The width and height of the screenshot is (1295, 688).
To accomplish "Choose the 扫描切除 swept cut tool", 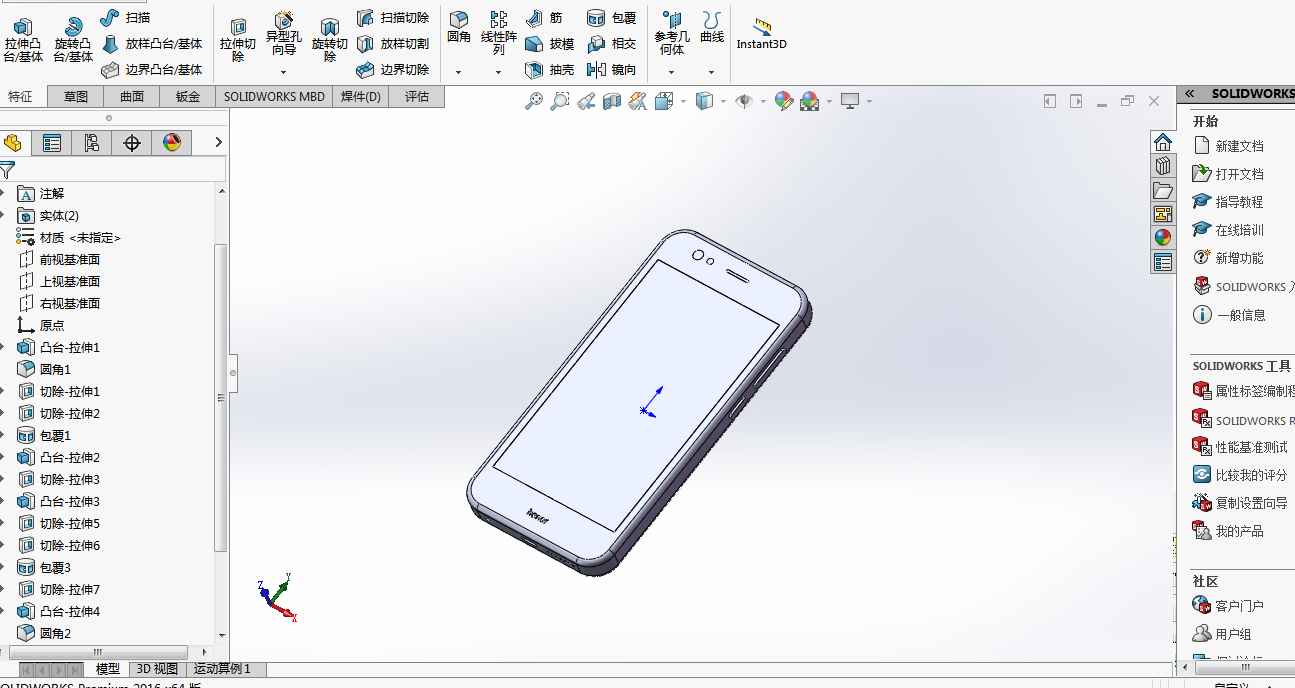I will 393,18.
